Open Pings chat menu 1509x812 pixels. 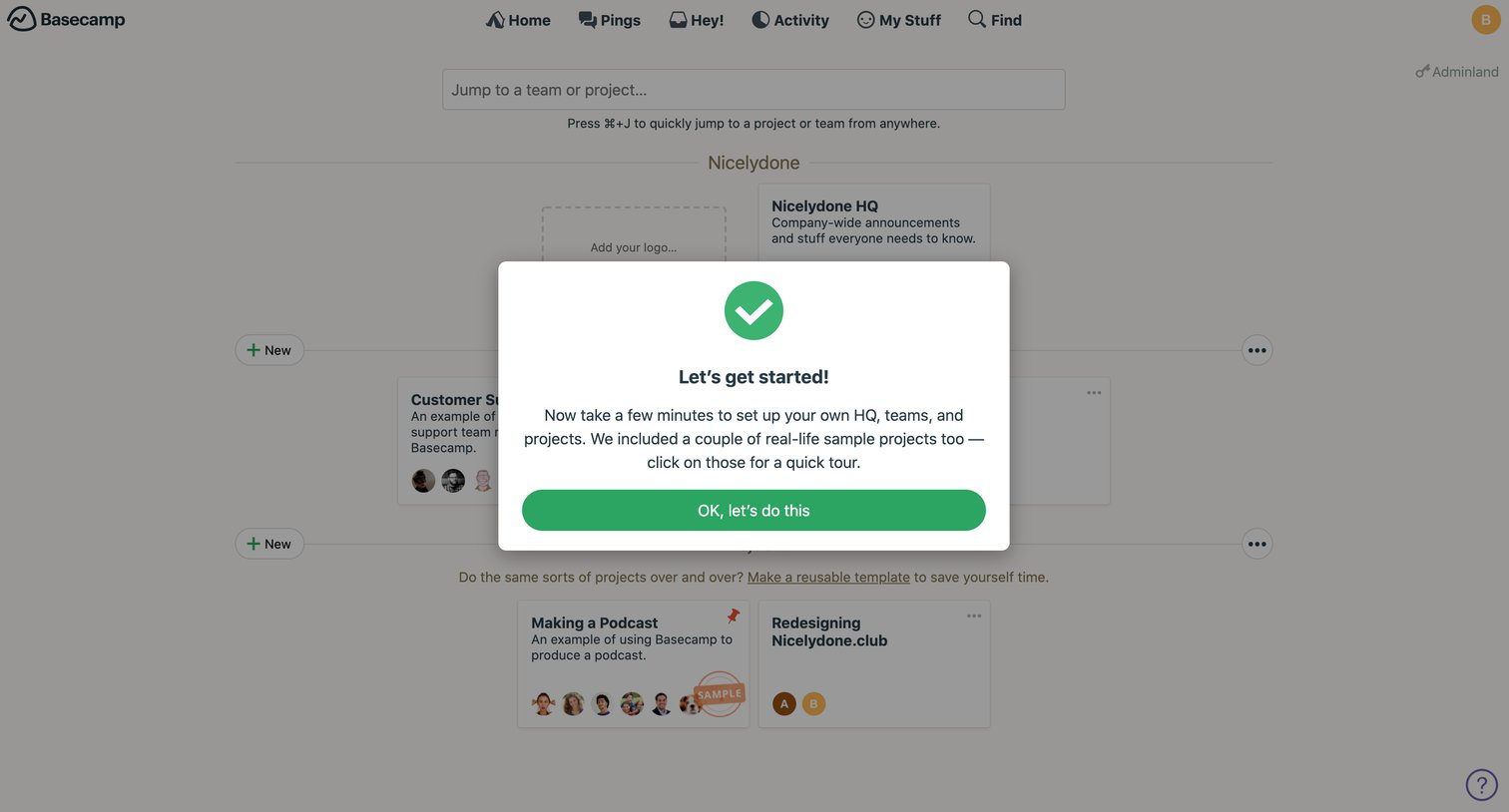(x=610, y=20)
